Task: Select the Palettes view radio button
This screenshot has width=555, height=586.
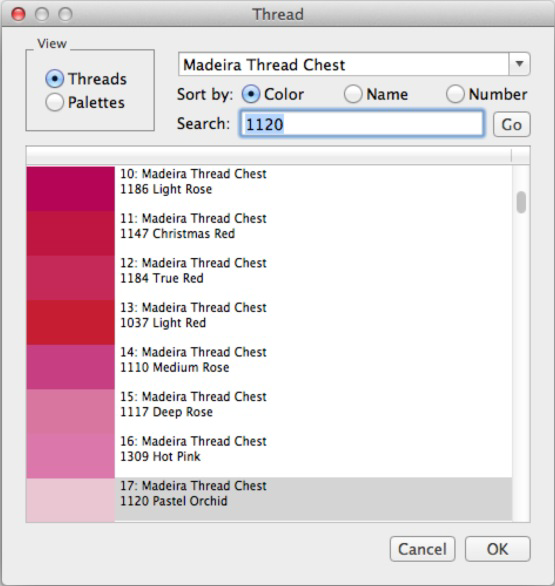Action: click(x=54, y=102)
